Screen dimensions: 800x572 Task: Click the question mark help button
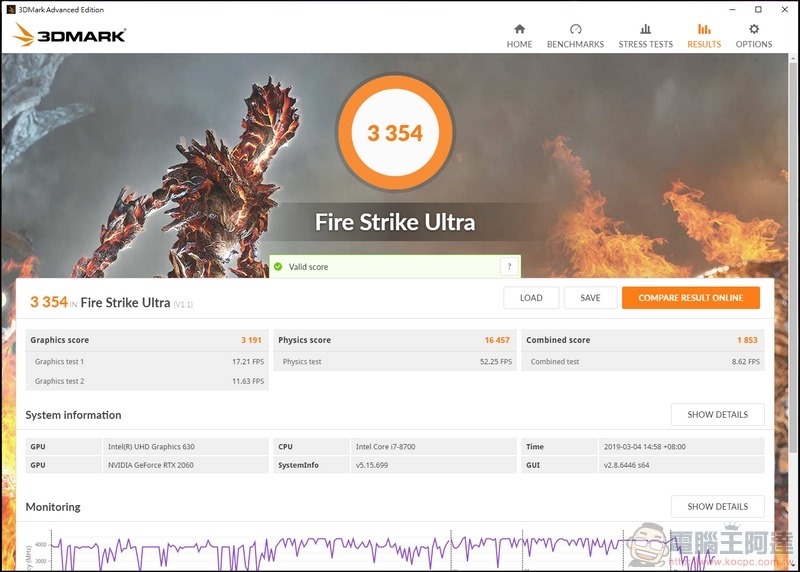[x=509, y=266]
